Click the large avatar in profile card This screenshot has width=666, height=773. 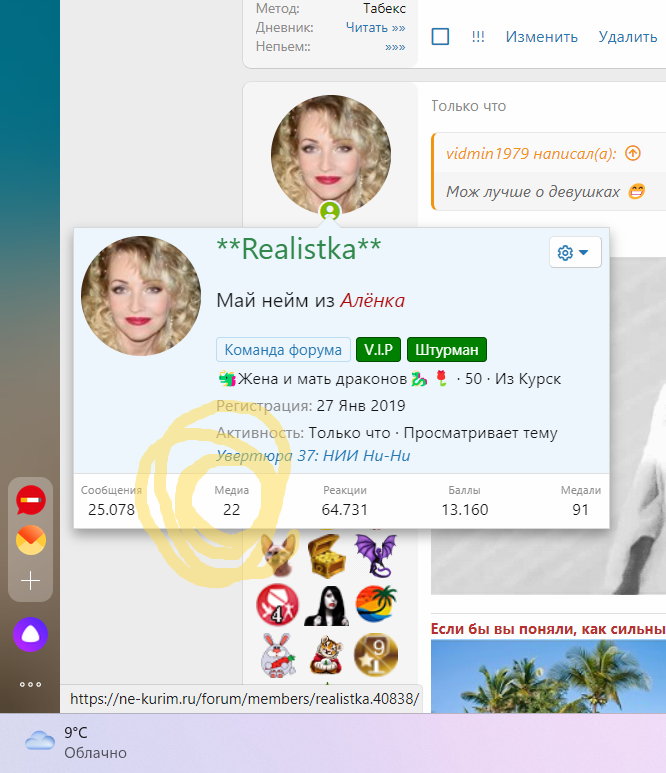click(141, 296)
